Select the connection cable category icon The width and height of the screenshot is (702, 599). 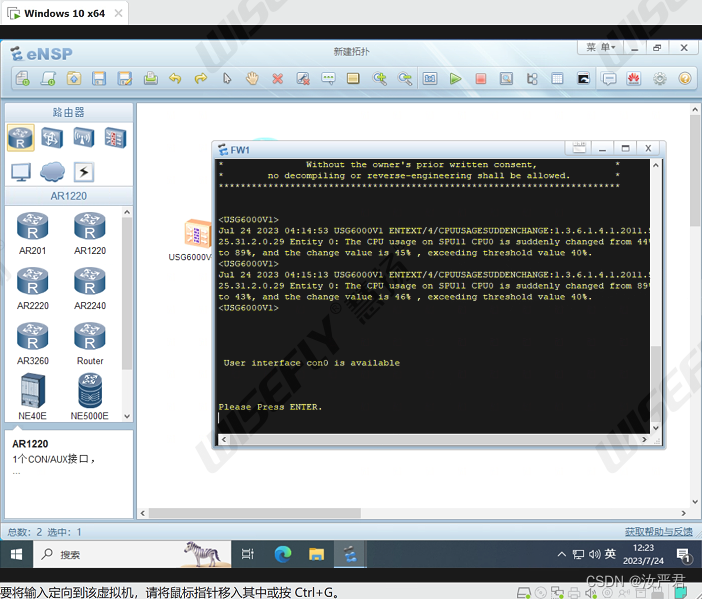coord(84,172)
